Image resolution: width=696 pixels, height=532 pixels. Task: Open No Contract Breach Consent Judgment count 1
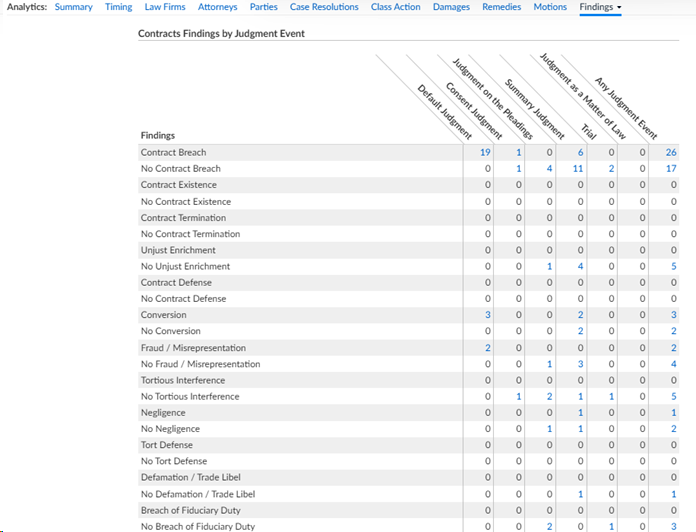[518, 169]
